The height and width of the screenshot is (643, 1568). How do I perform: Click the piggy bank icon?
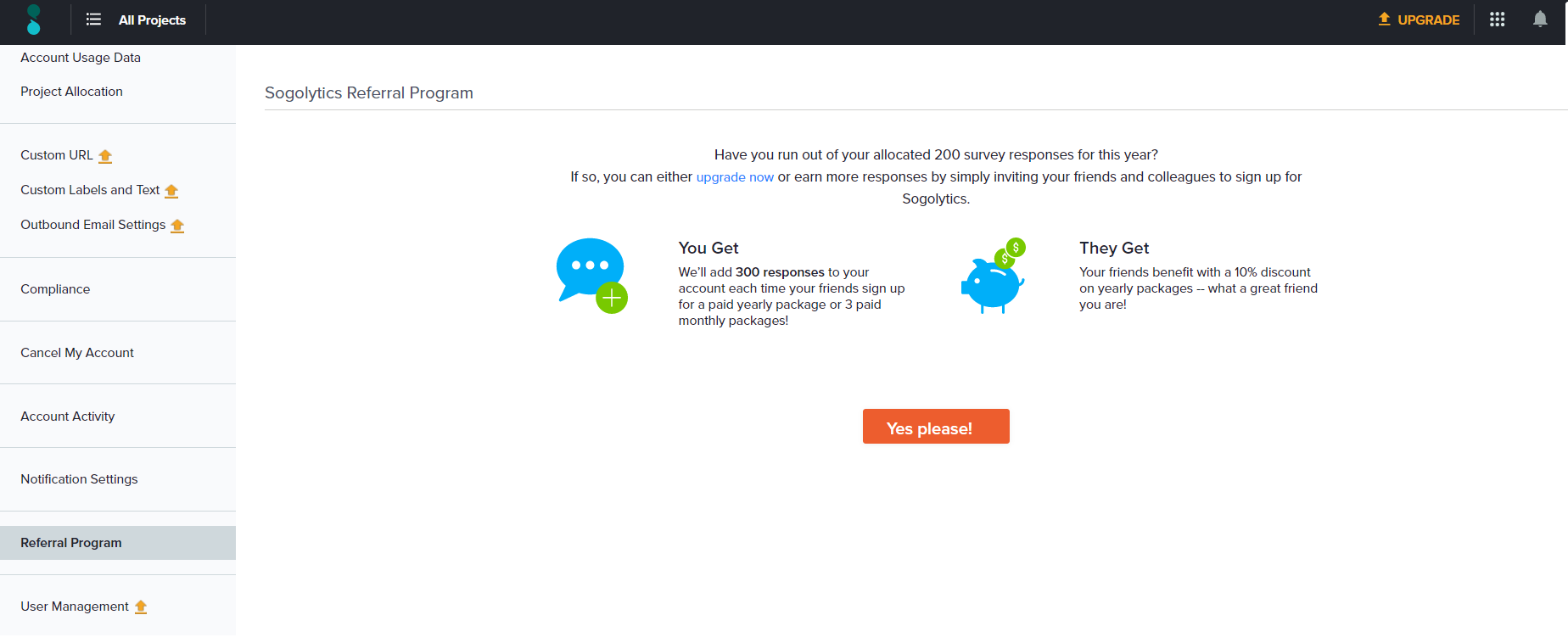[x=993, y=277]
